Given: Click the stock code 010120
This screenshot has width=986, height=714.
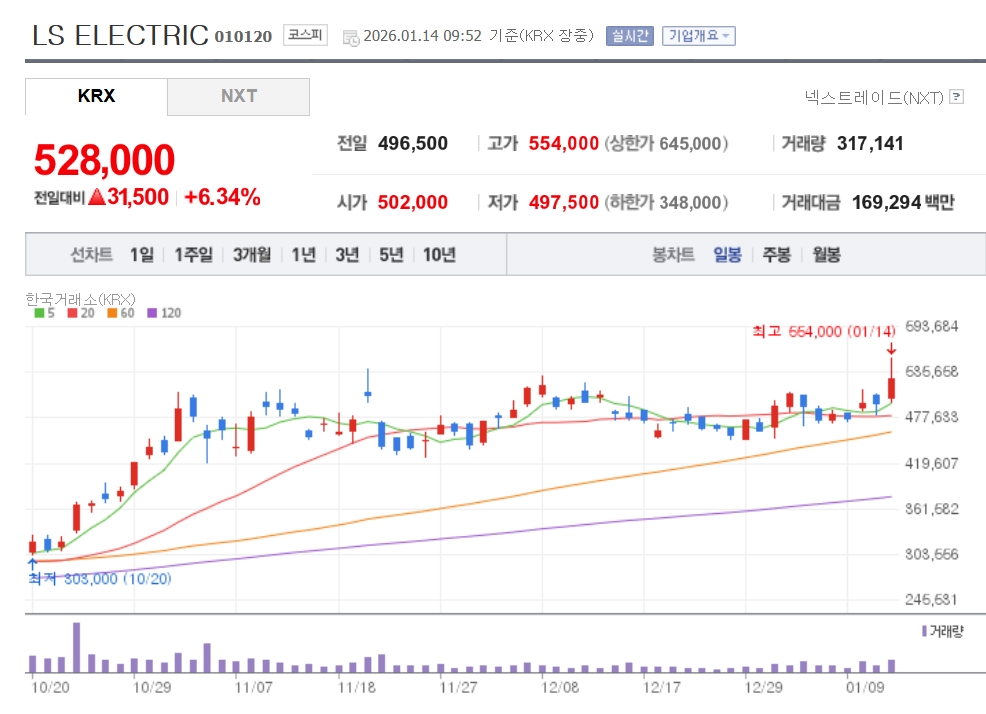Looking at the screenshot, I should 243,36.
